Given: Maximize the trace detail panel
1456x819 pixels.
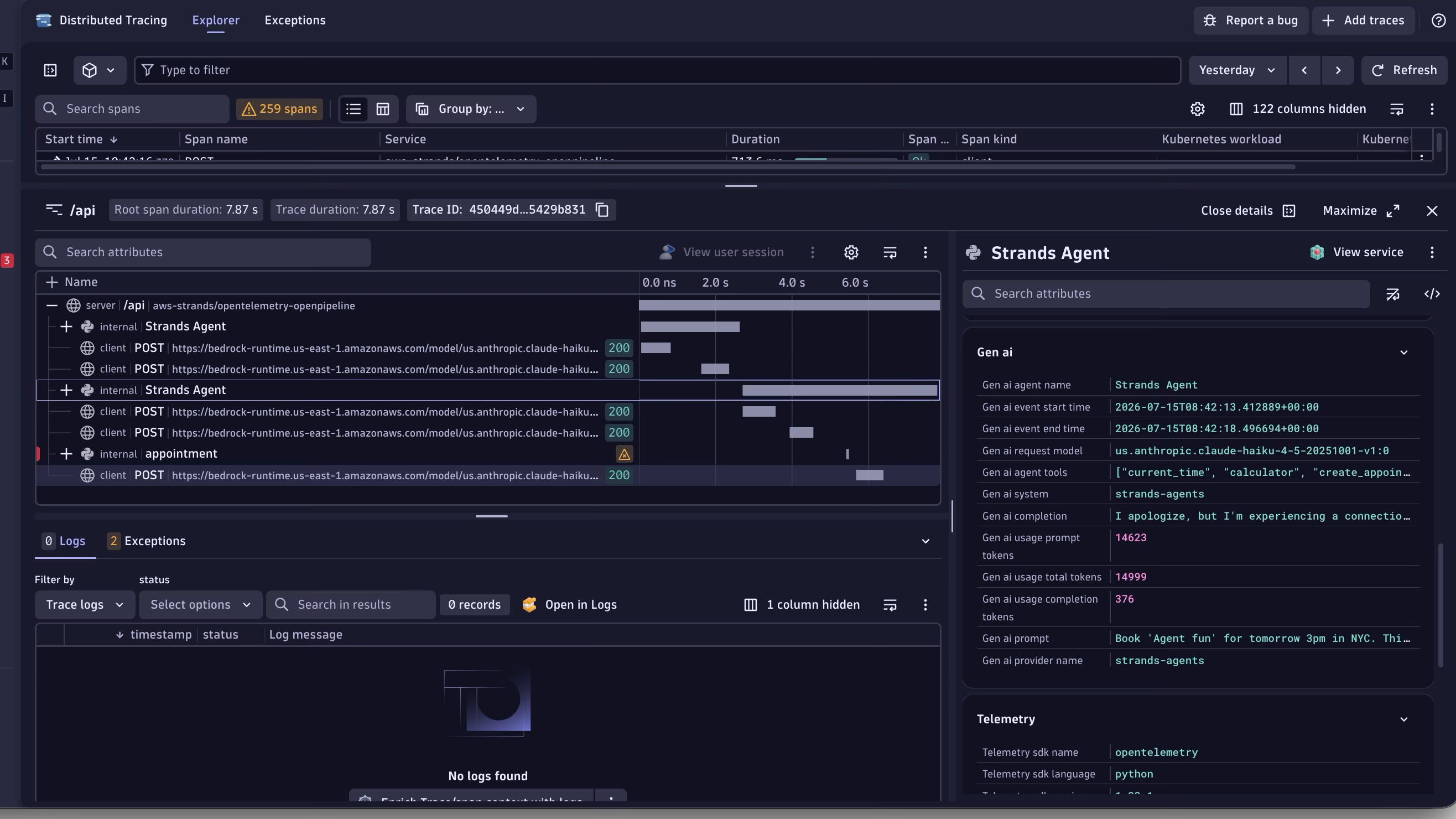Looking at the screenshot, I should tap(1360, 211).
